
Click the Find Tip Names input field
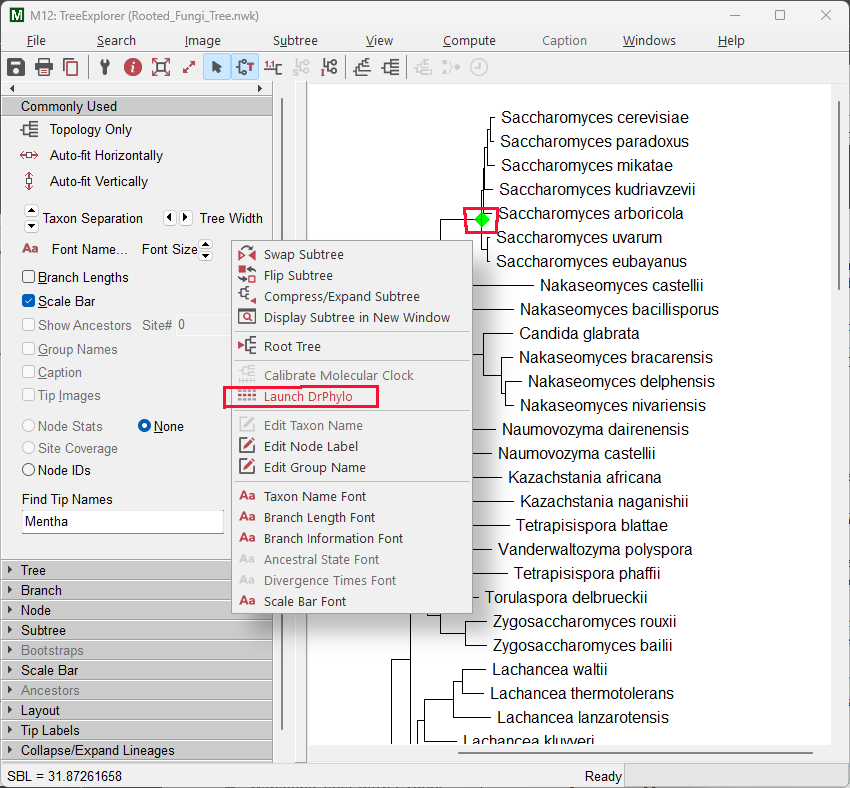coord(122,521)
